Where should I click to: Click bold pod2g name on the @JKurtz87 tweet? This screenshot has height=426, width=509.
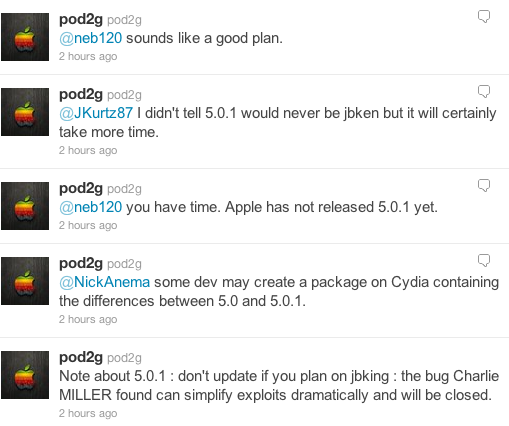81,95
